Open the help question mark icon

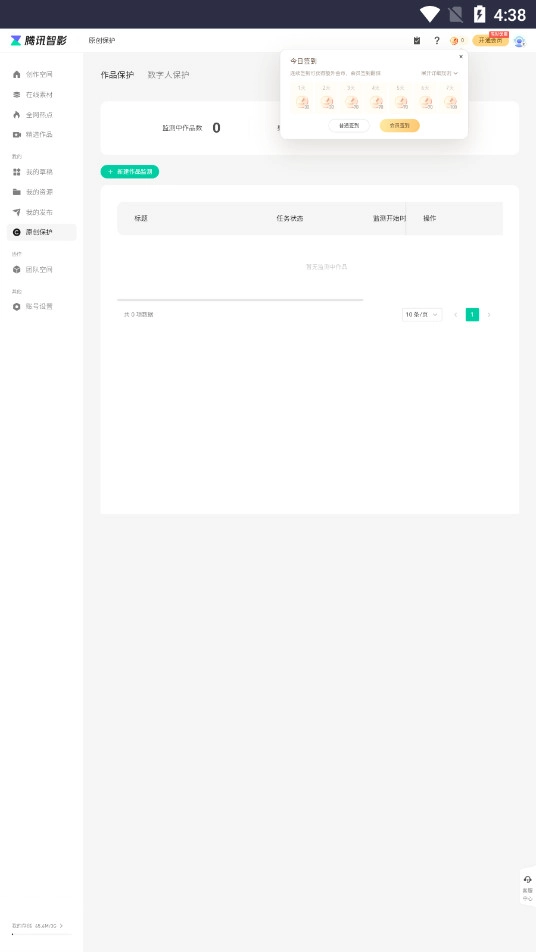coord(436,41)
